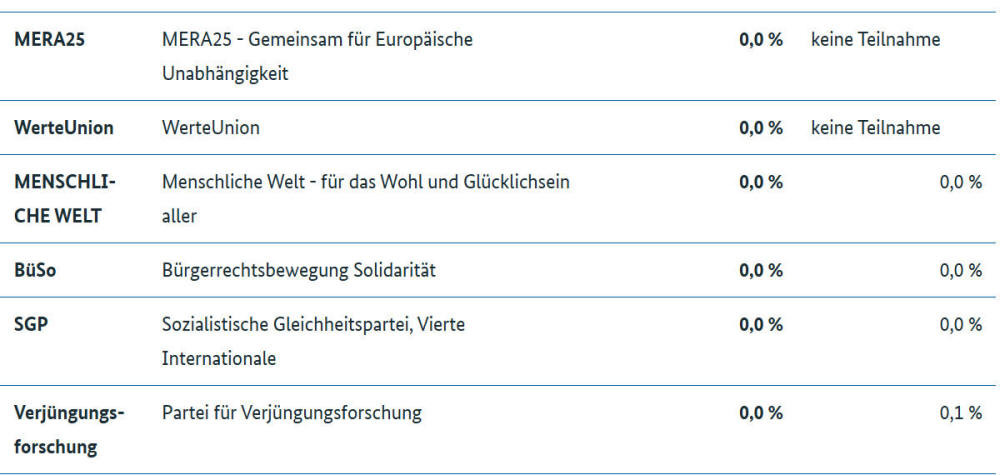Click 'Partei für Verjüngungsforschung' party name

click(x=292, y=413)
